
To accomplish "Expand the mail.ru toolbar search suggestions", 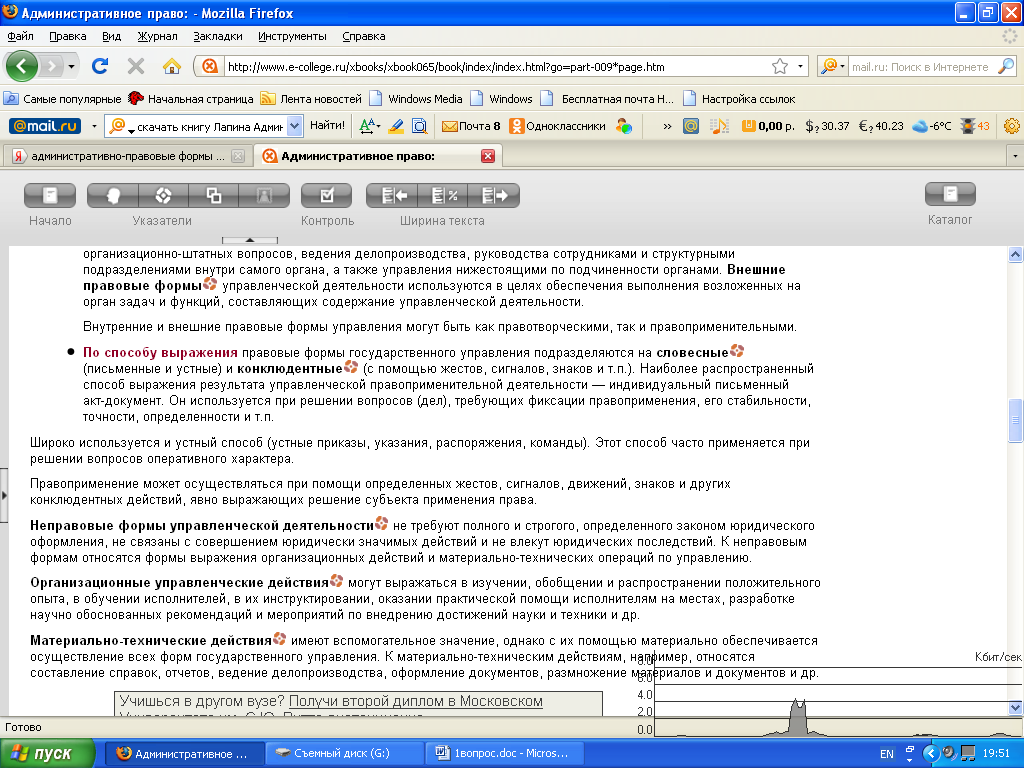I will click(295, 126).
